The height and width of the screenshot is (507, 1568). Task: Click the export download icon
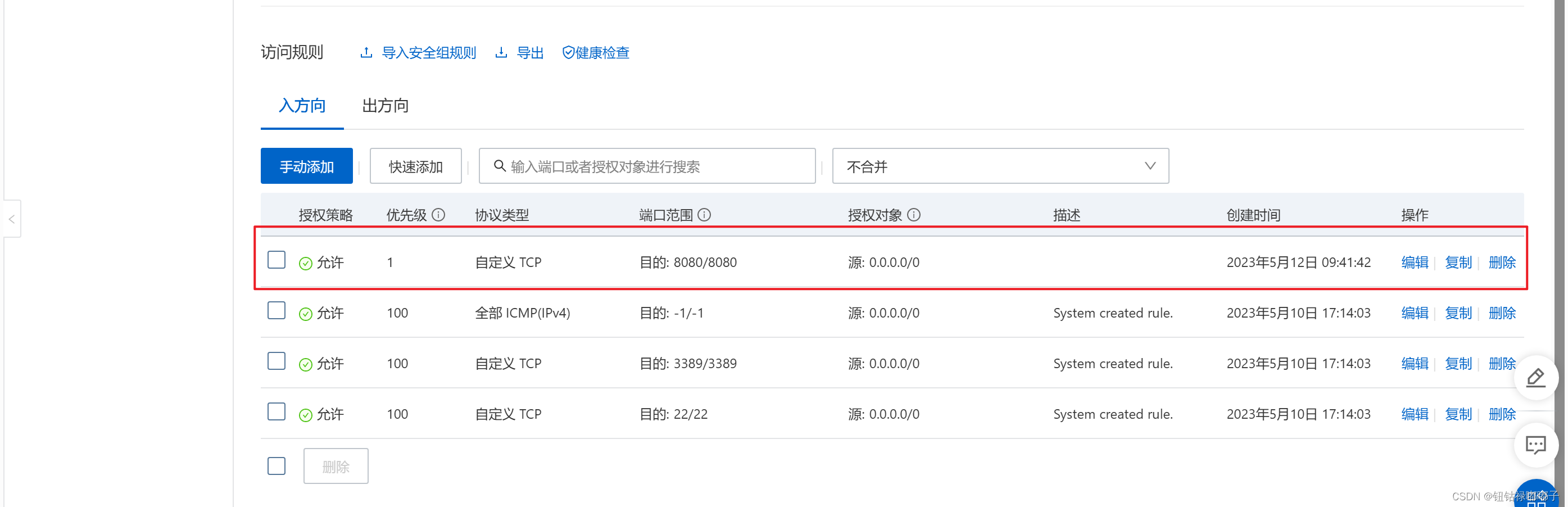pyautogui.click(x=501, y=52)
